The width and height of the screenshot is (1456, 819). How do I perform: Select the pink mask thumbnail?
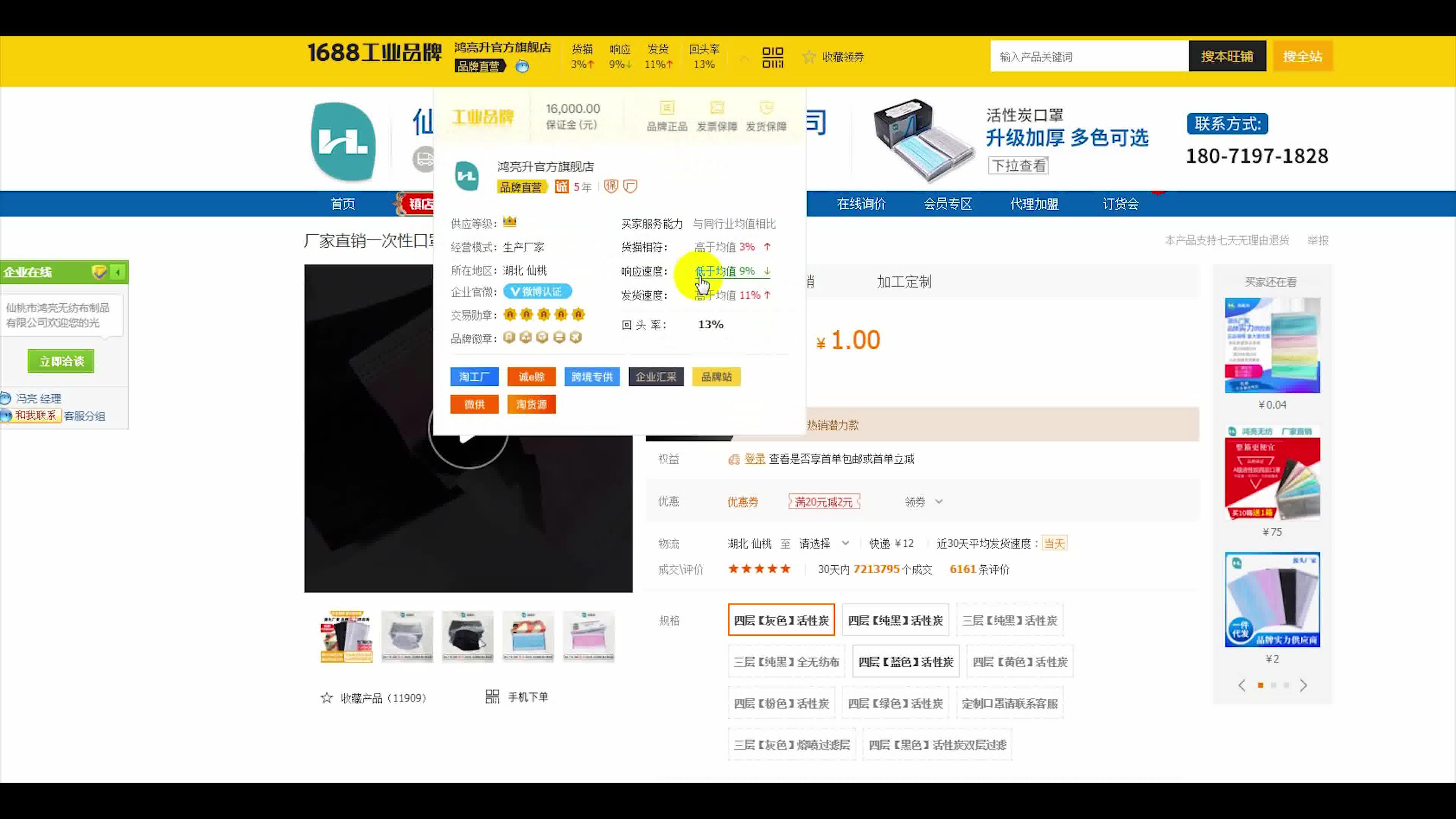pyautogui.click(x=588, y=636)
